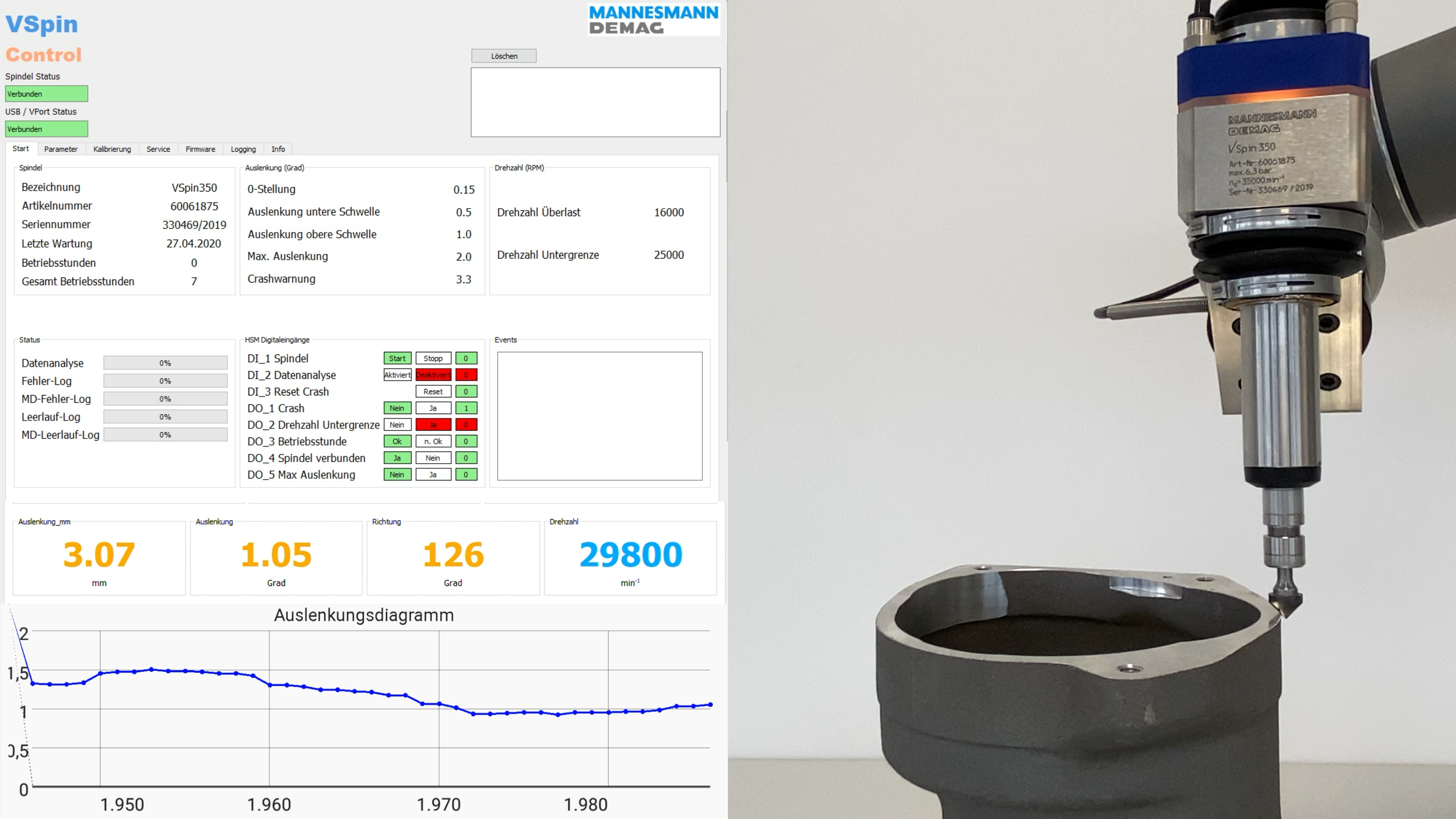Click Ja for DO_5 Max Auslenkung
This screenshot has height=819, width=1456.
coord(433,475)
